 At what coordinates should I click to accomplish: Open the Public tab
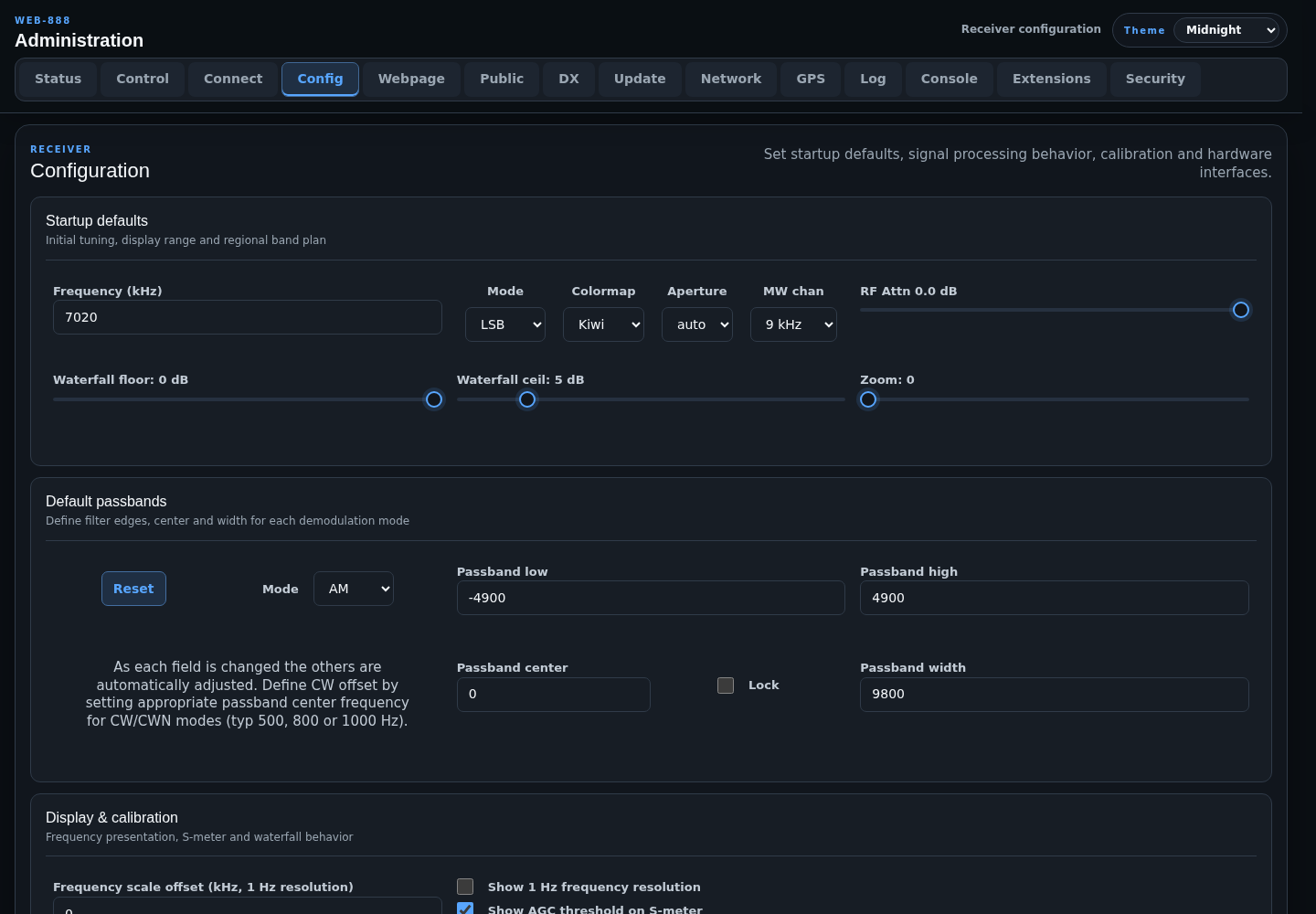click(x=502, y=79)
